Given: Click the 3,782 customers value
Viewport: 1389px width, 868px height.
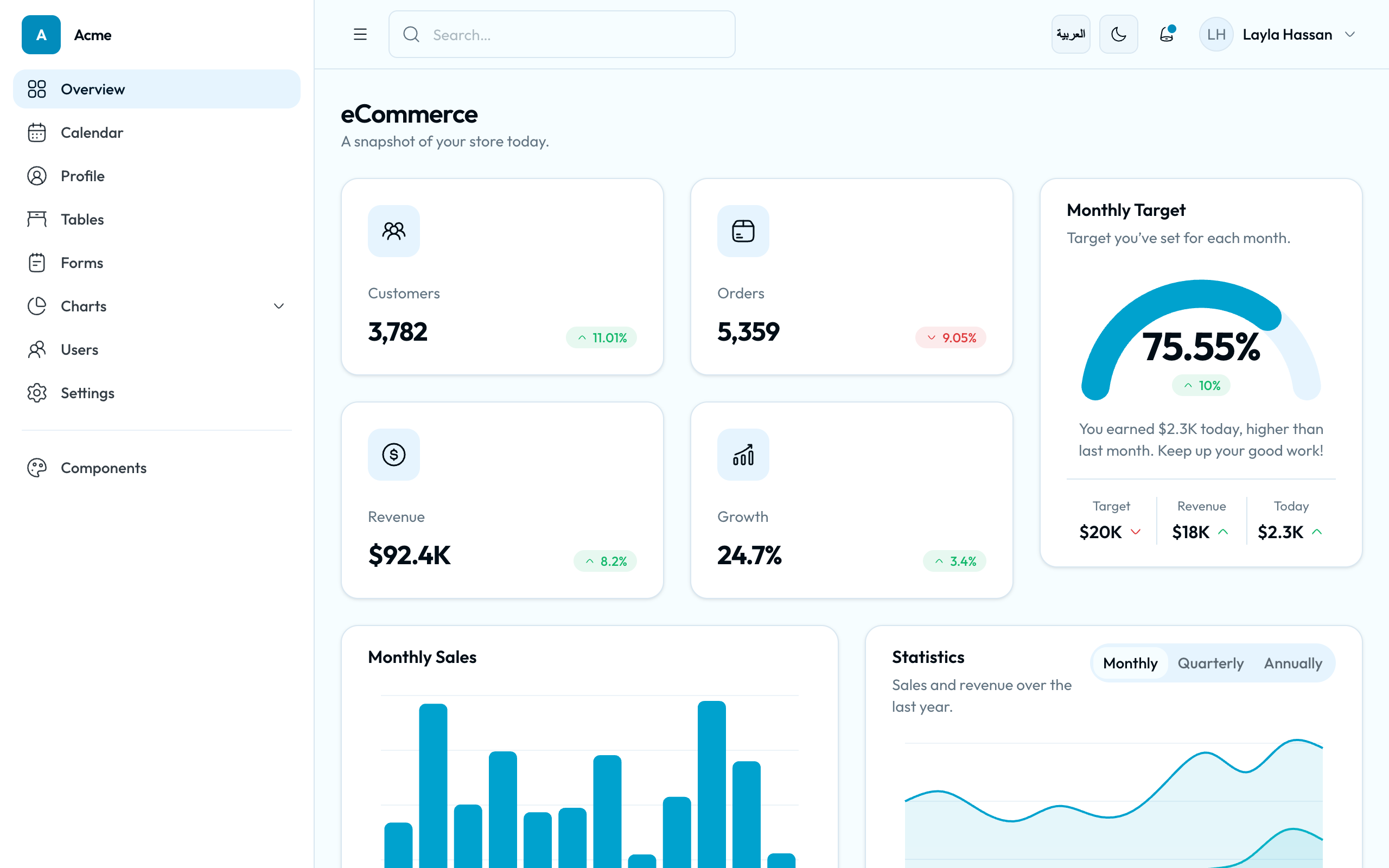Looking at the screenshot, I should pos(398,332).
